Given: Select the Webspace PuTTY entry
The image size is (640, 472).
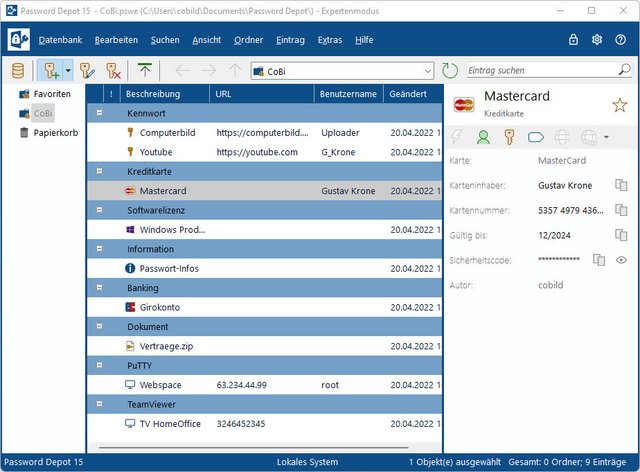Looking at the screenshot, I should tap(264, 385).
